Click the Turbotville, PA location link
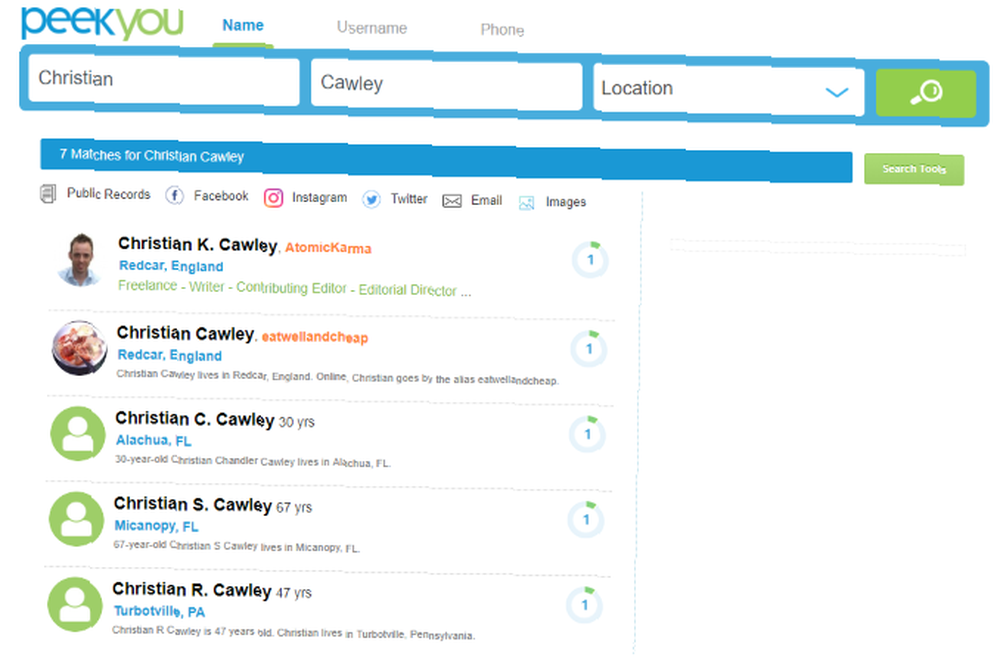Viewport: 1000px width, 663px height. [159, 611]
